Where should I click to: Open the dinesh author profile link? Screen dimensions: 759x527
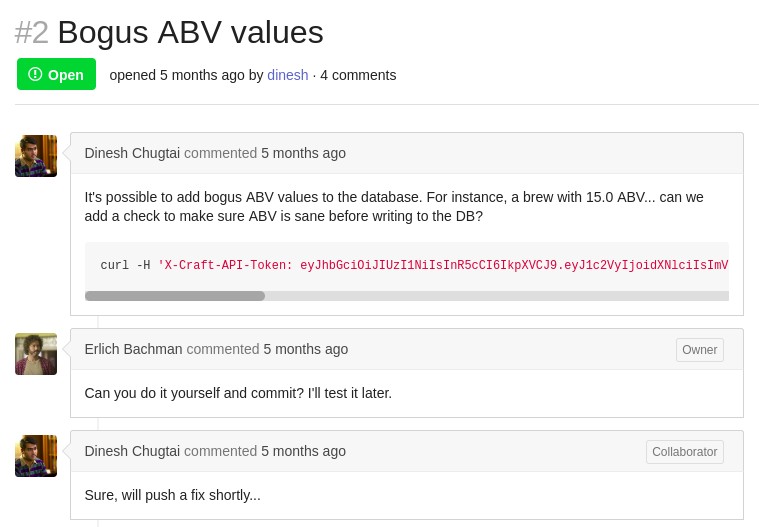click(x=287, y=75)
